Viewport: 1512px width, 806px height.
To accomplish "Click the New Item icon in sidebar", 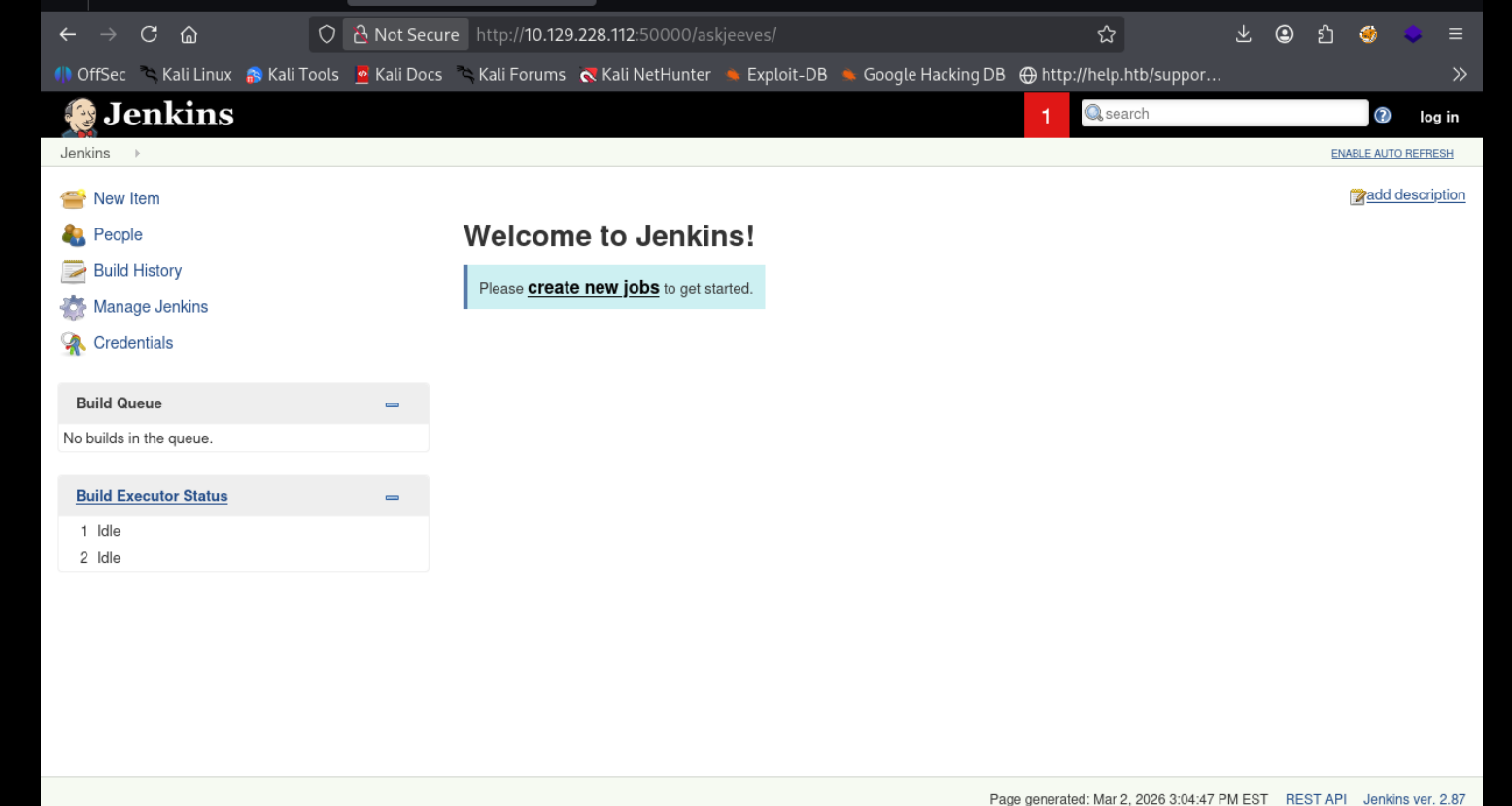I will (73, 199).
